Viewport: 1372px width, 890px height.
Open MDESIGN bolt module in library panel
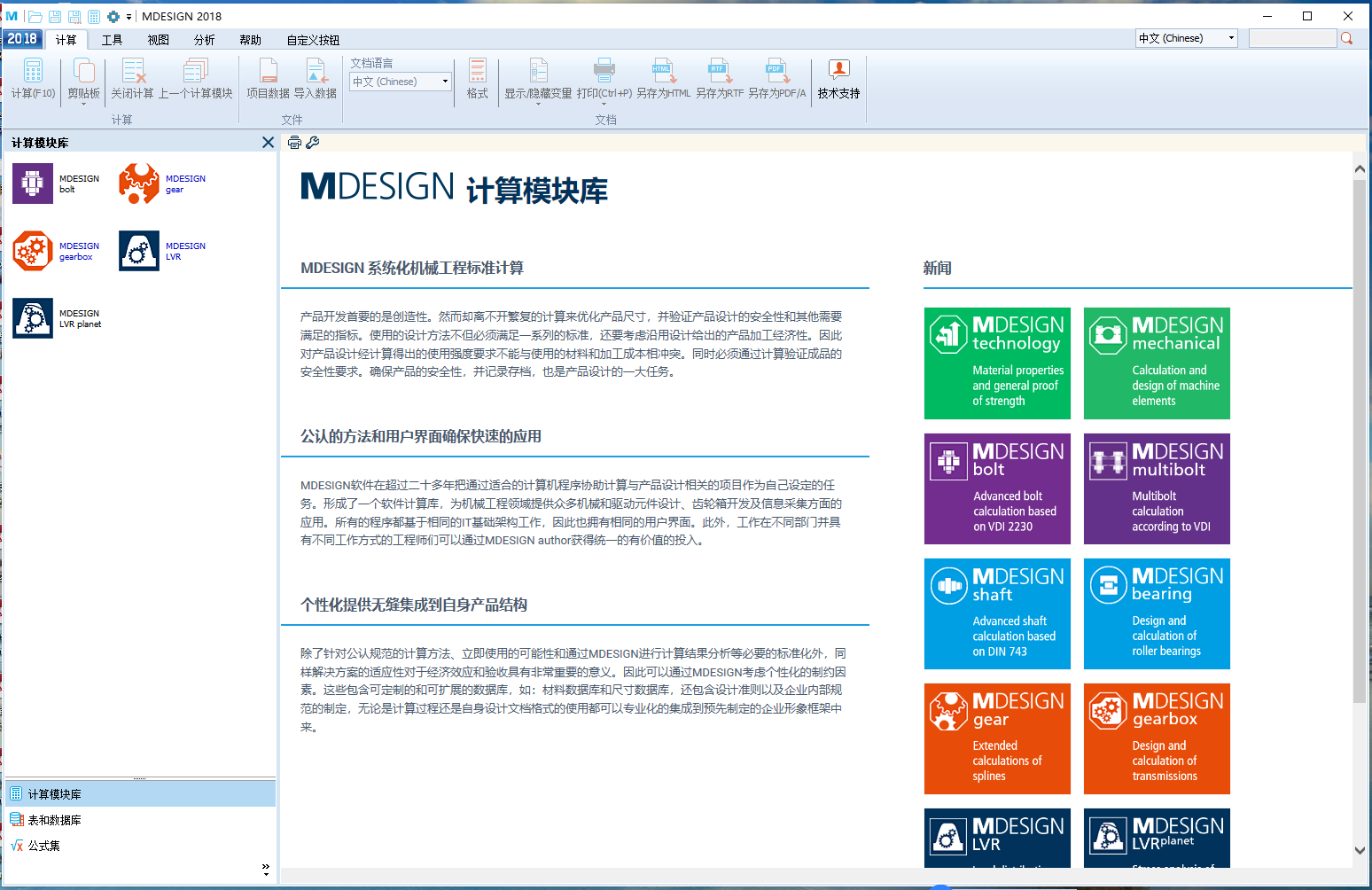pos(56,183)
